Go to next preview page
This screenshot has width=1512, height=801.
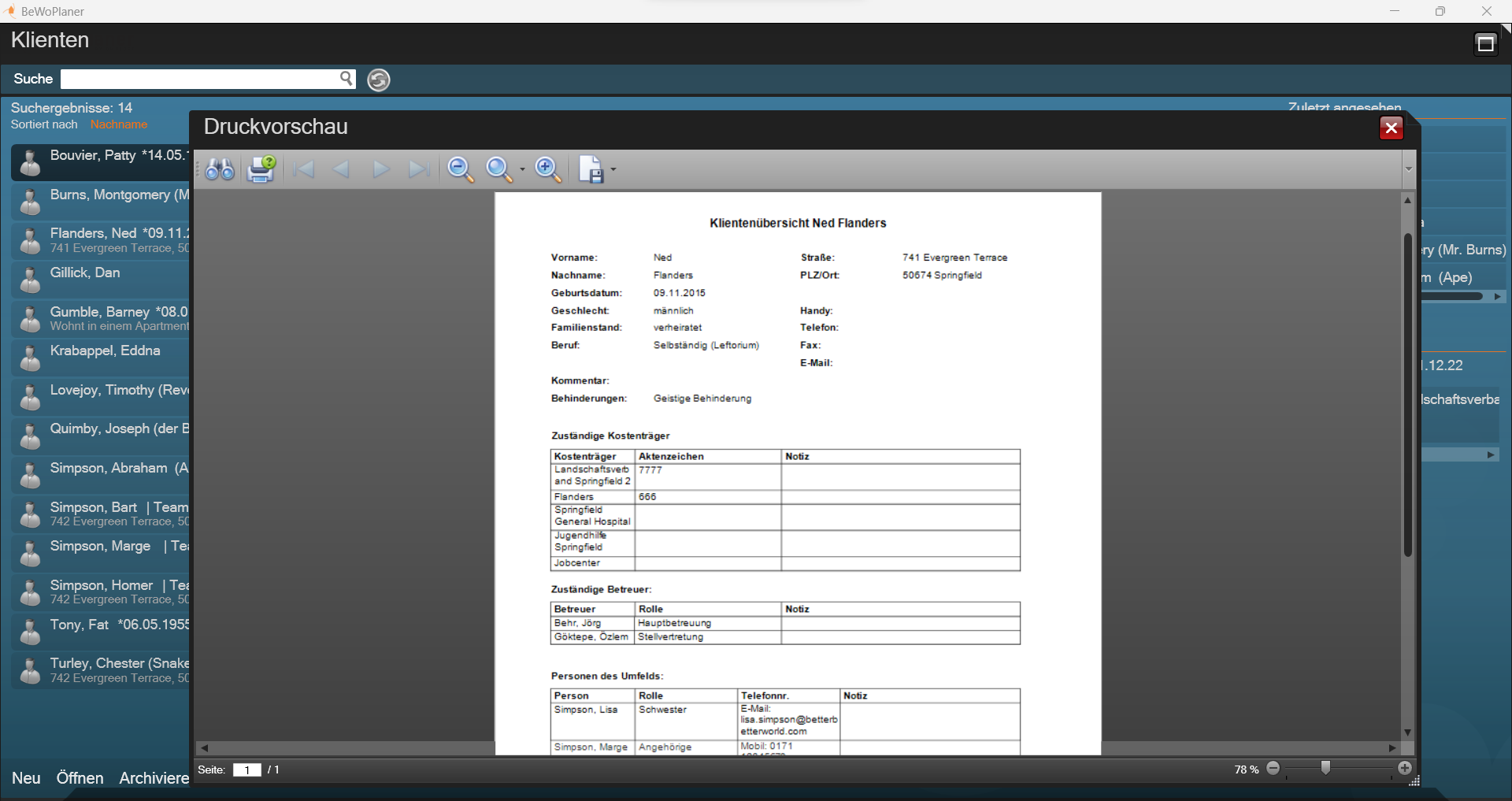click(x=381, y=169)
